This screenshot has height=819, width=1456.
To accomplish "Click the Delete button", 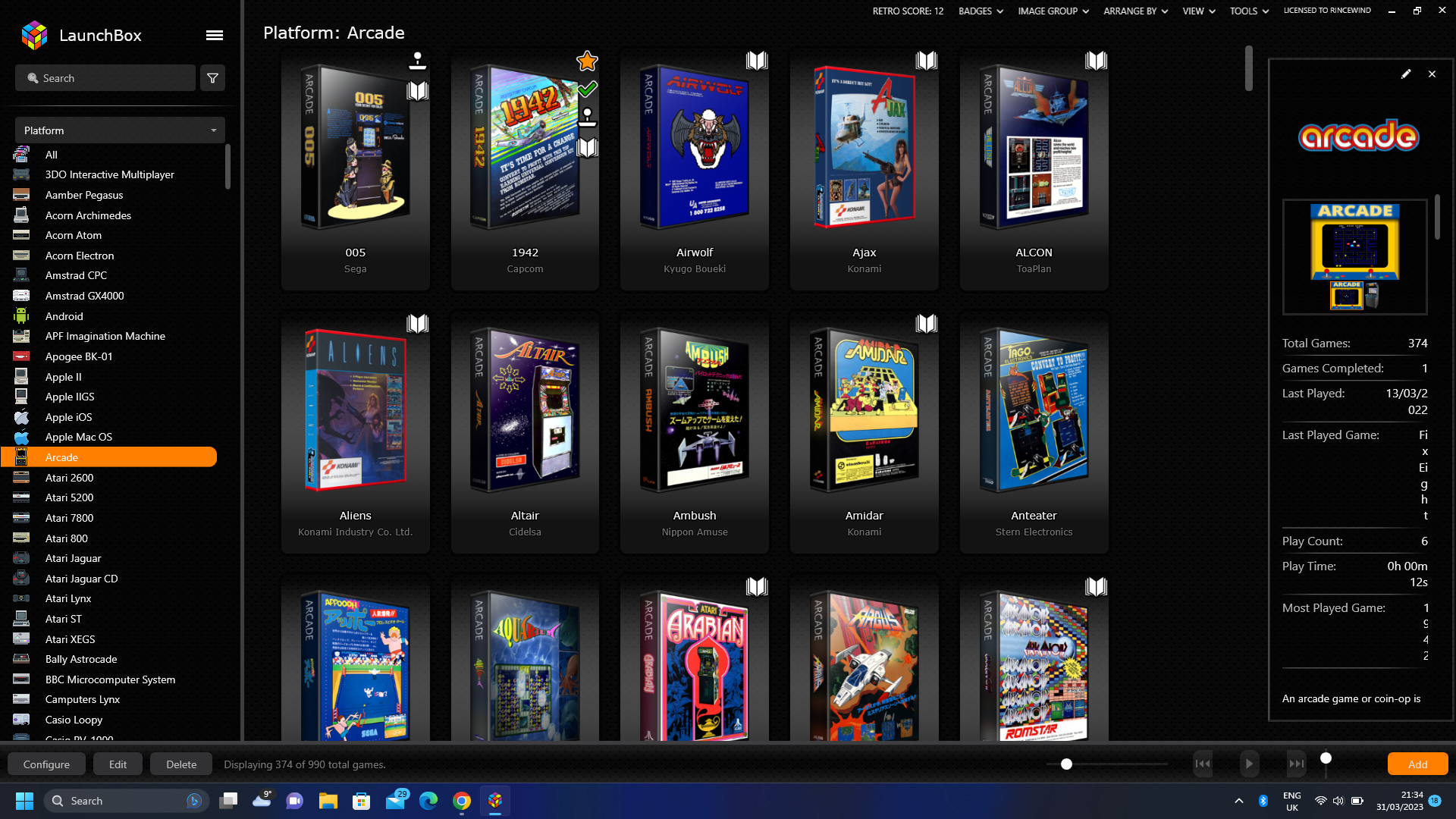I will click(181, 764).
